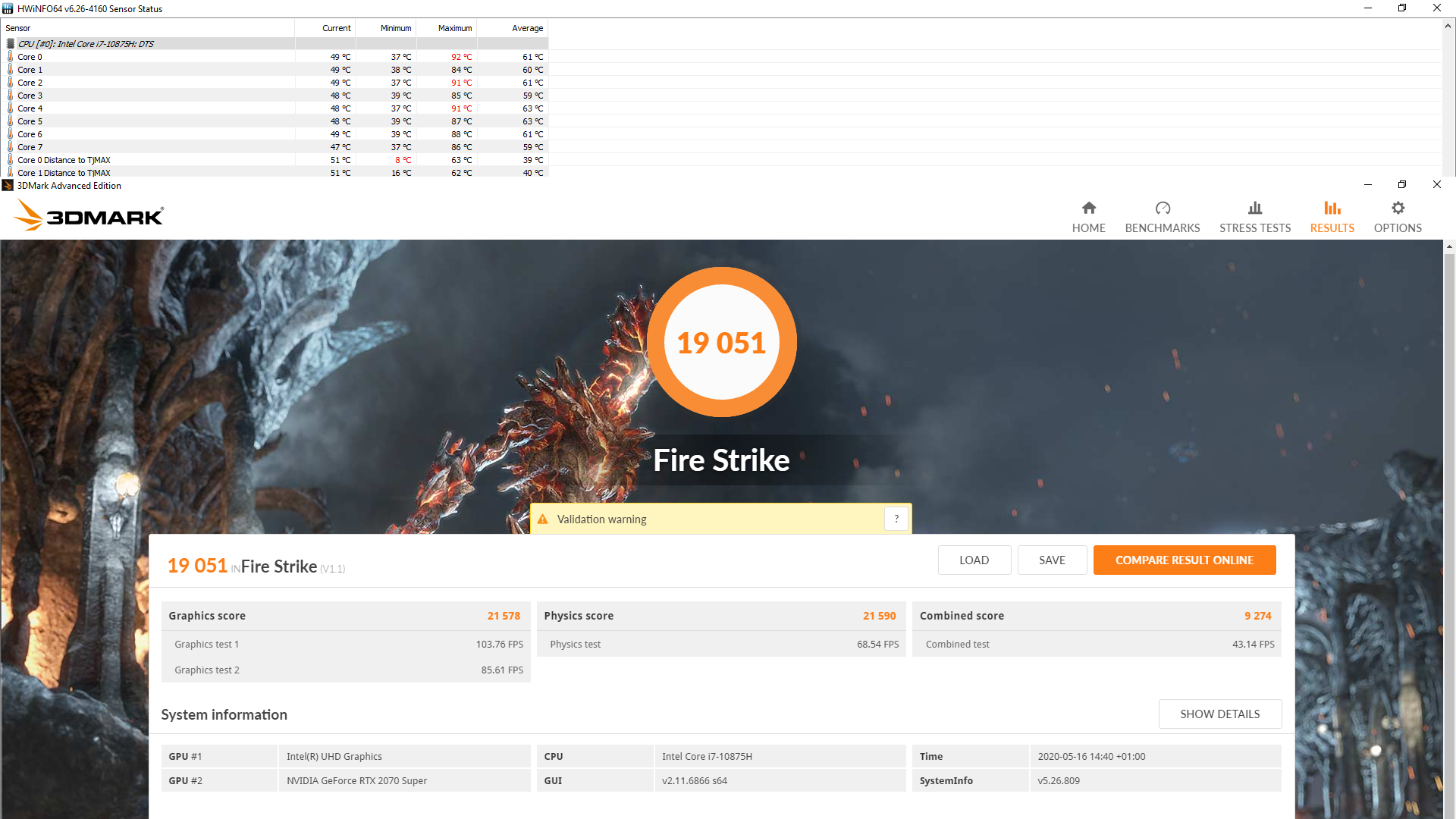
Task: Click COMPARE RESULT ONLINE
Action: (1184, 560)
